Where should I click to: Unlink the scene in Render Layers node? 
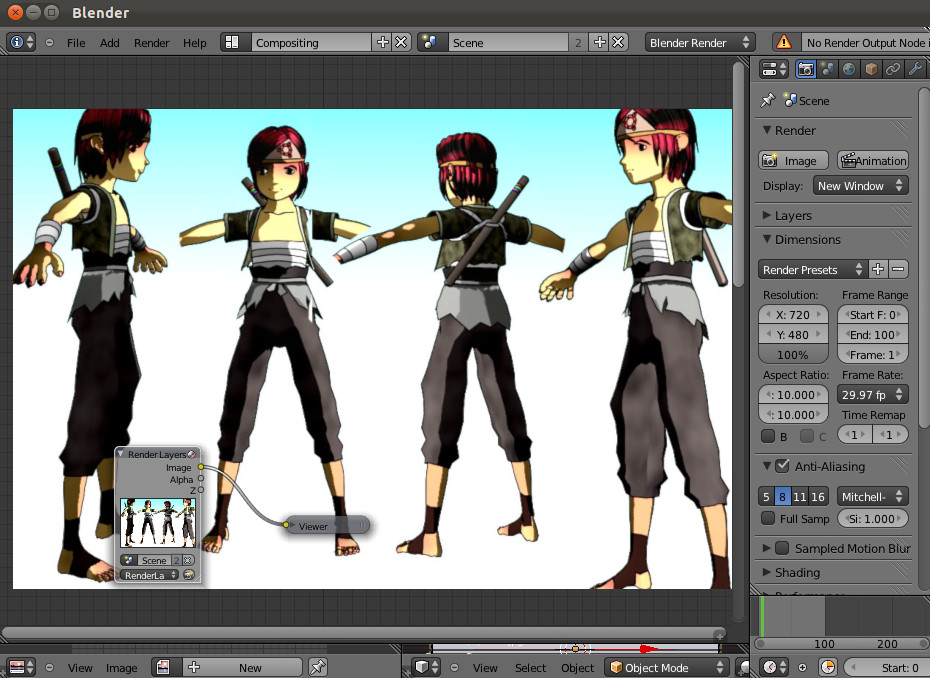187,560
